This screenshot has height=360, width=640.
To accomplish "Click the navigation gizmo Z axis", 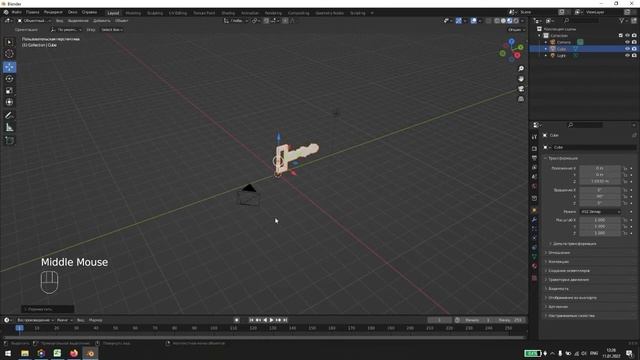I will coord(512,41).
